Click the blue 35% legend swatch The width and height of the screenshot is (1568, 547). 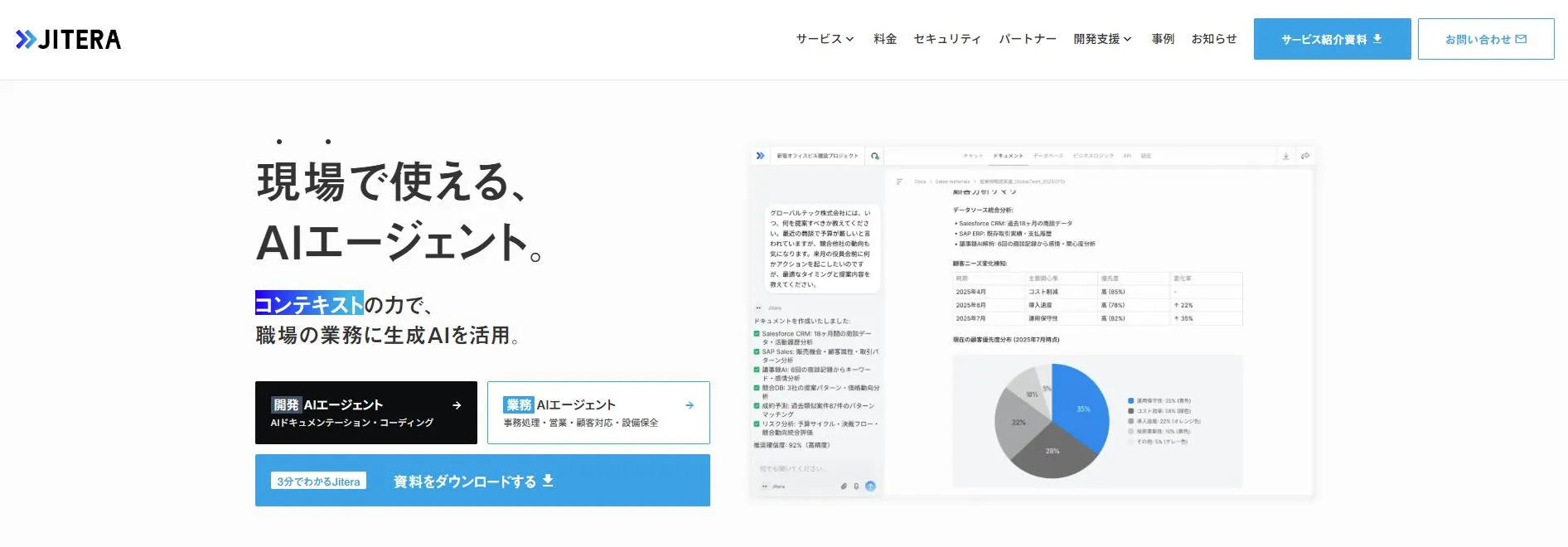click(x=1130, y=400)
